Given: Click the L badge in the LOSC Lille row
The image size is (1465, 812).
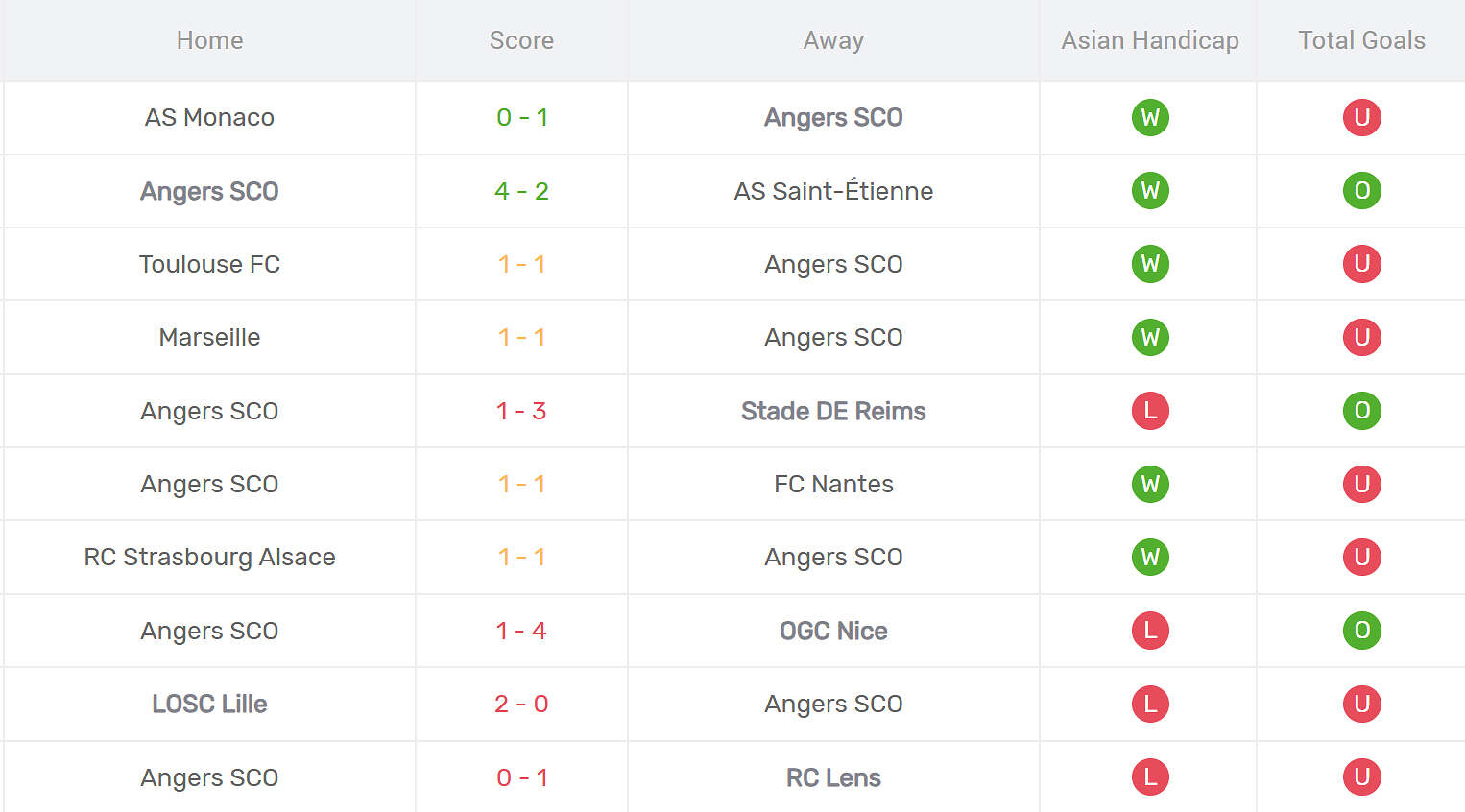Looking at the screenshot, I should coord(1150,704).
